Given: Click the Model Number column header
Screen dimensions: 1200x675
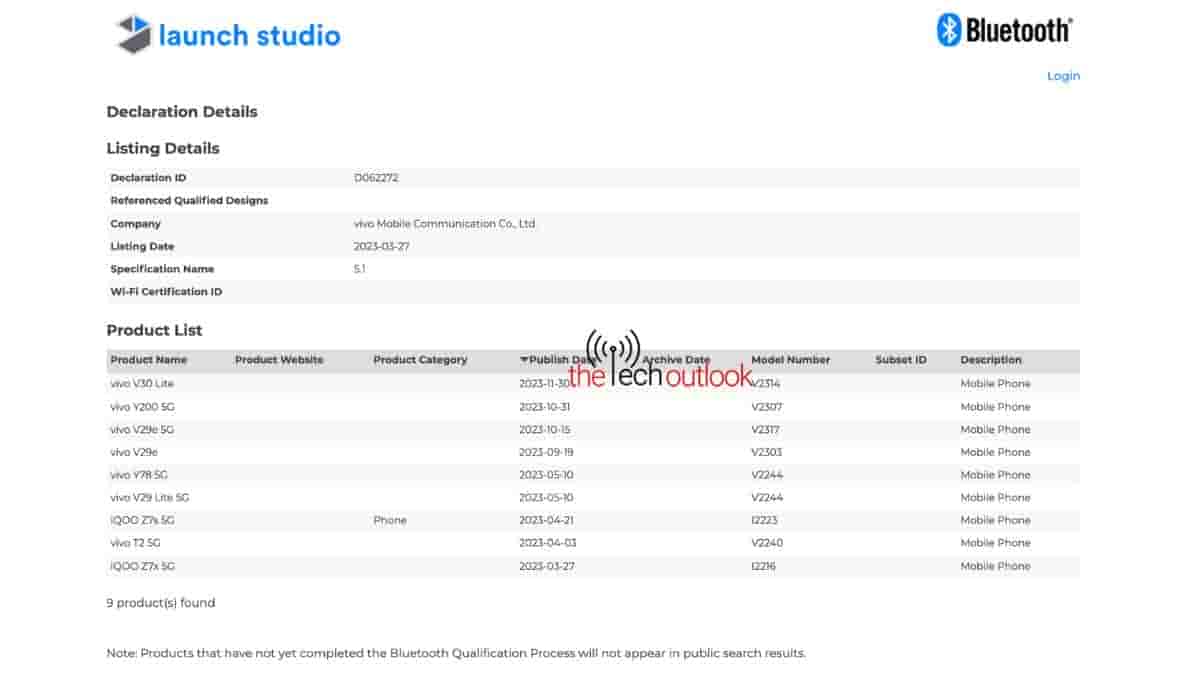Looking at the screenshot, I should coord(790,360).
